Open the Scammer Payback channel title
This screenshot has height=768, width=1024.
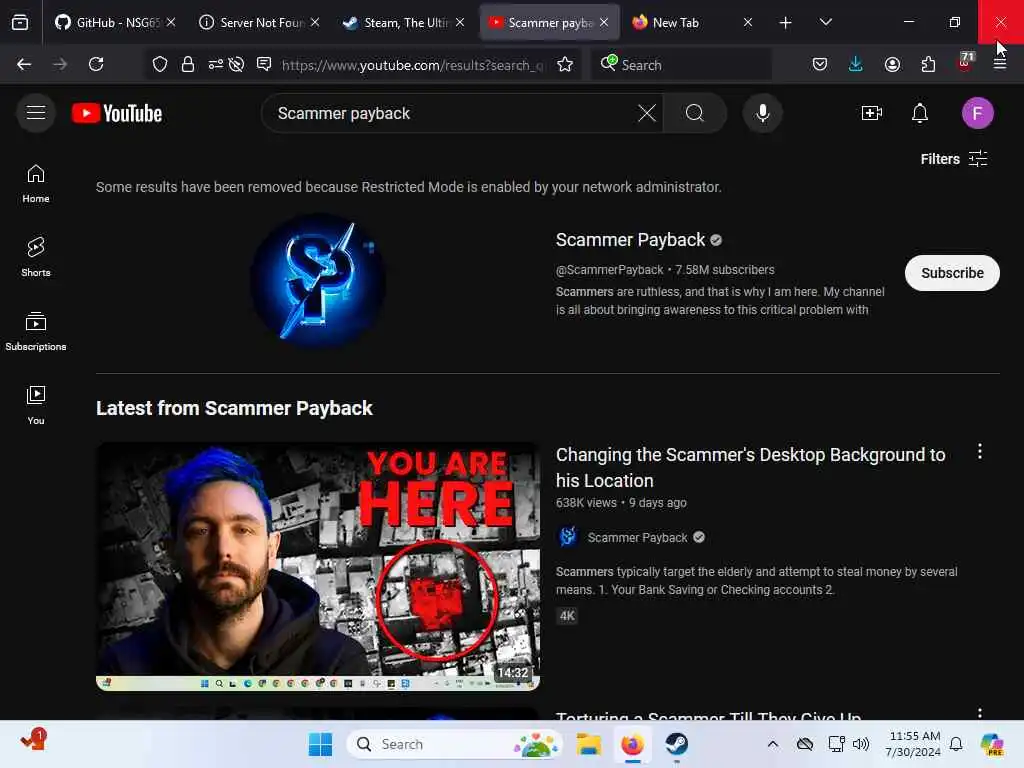630,240
